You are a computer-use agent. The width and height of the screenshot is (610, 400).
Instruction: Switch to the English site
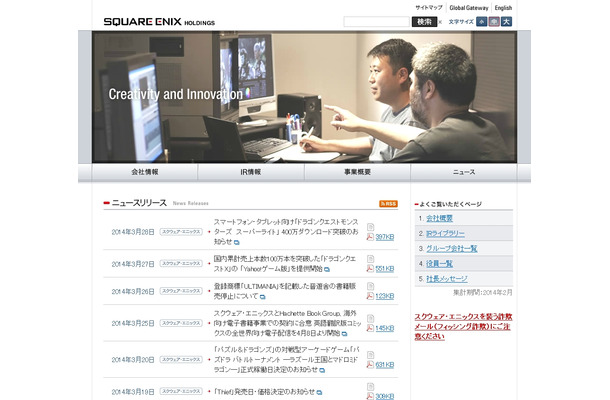503,8
